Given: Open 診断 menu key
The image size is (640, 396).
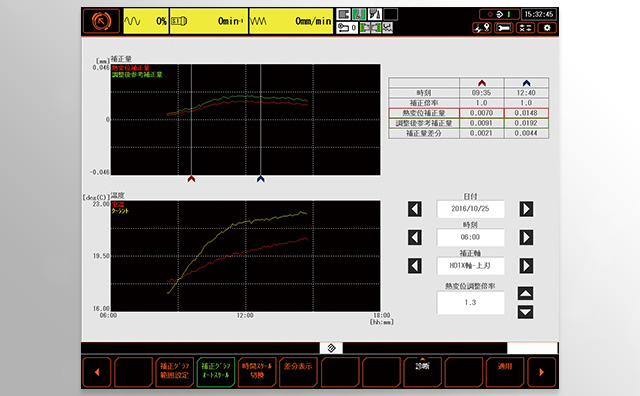Looking at the screenshot, I should [422, 372].
